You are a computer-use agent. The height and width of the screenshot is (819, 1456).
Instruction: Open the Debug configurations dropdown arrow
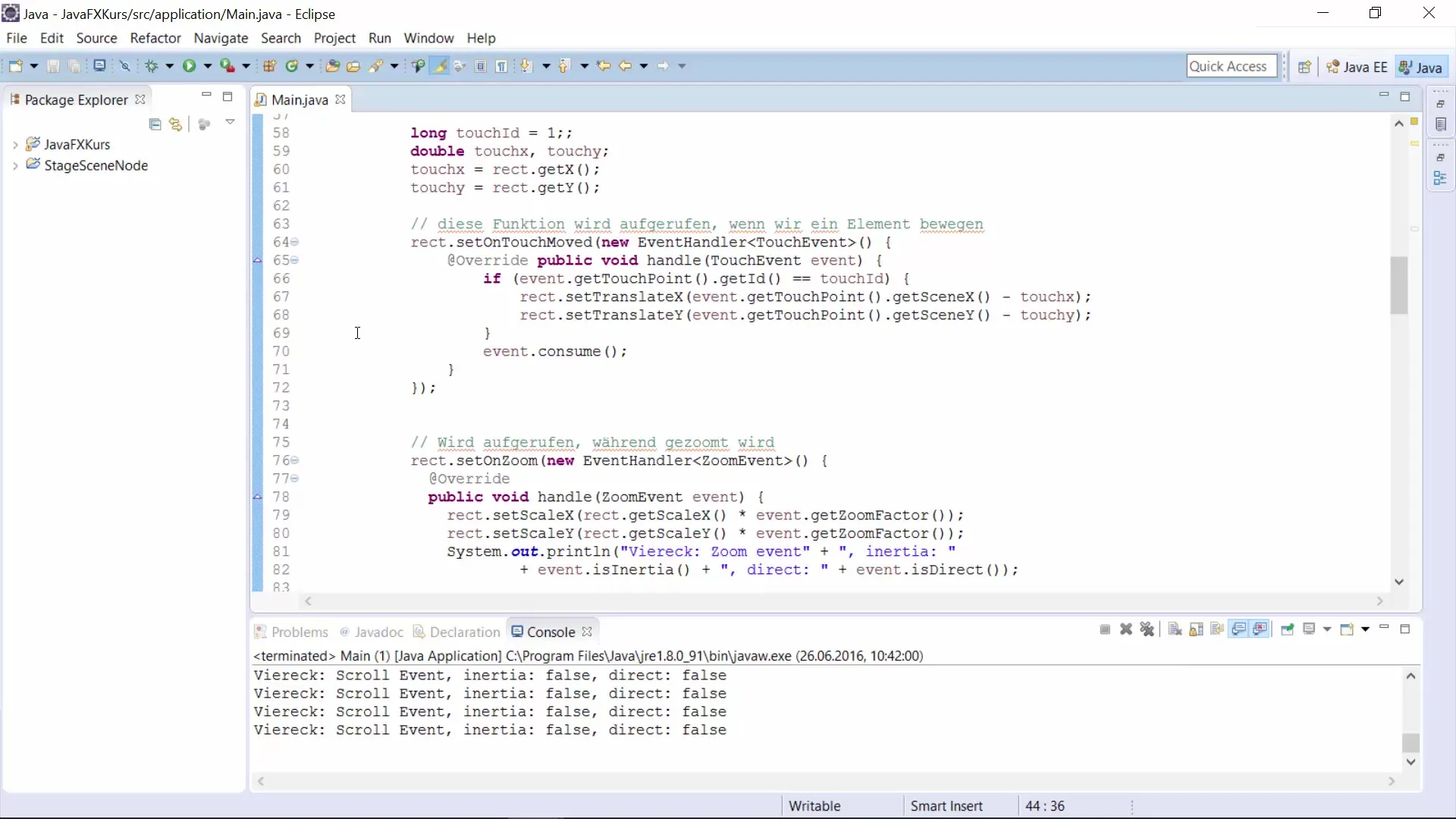tap(170, 66)
